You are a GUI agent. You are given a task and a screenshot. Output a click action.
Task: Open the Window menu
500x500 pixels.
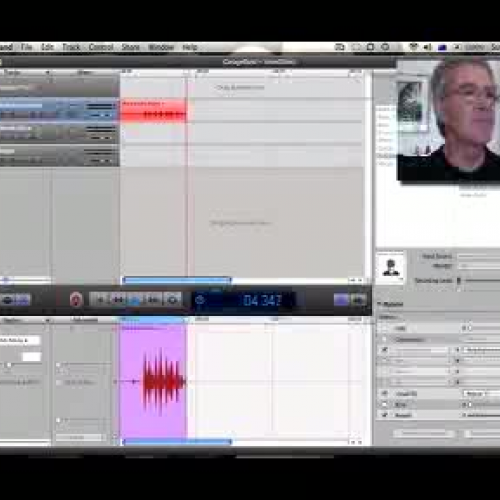pyautogui.click(x=161, y=47)
